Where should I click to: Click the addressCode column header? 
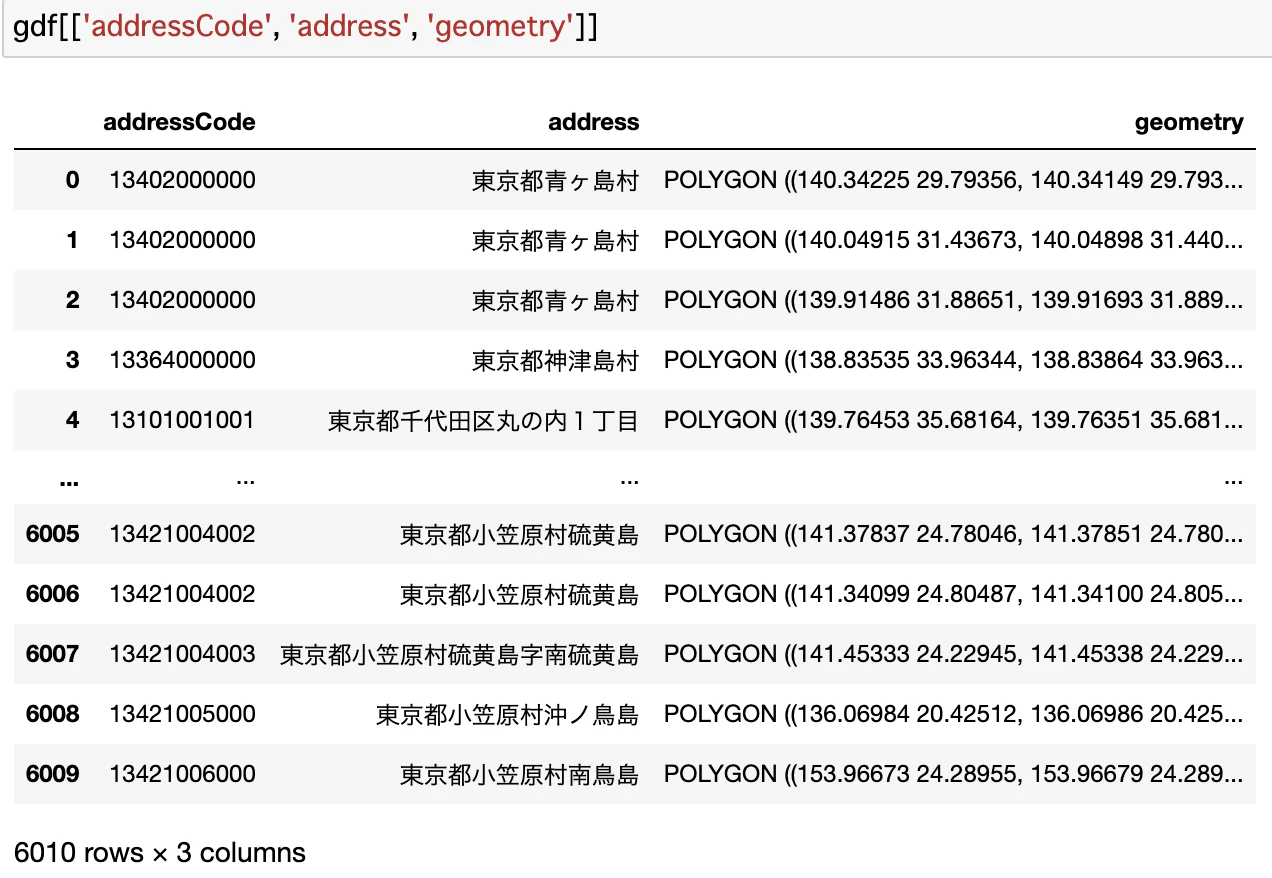(180, 122)
